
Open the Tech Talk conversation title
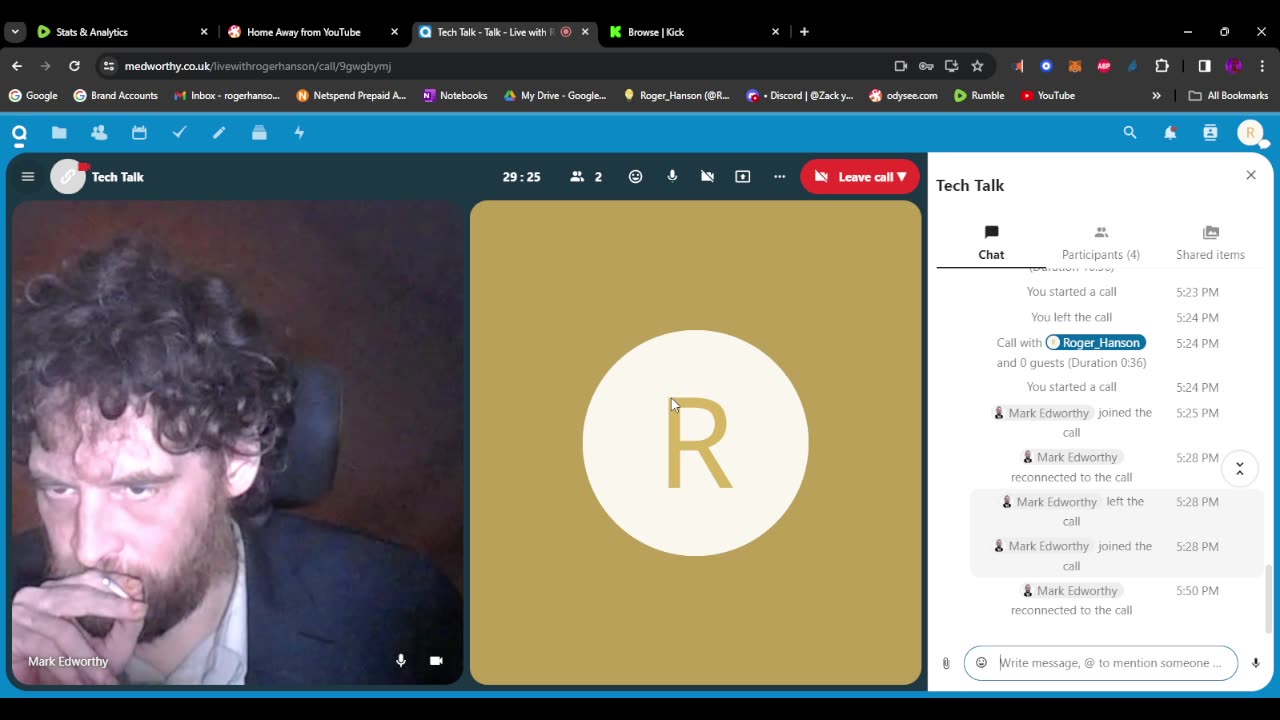(118, 177)
